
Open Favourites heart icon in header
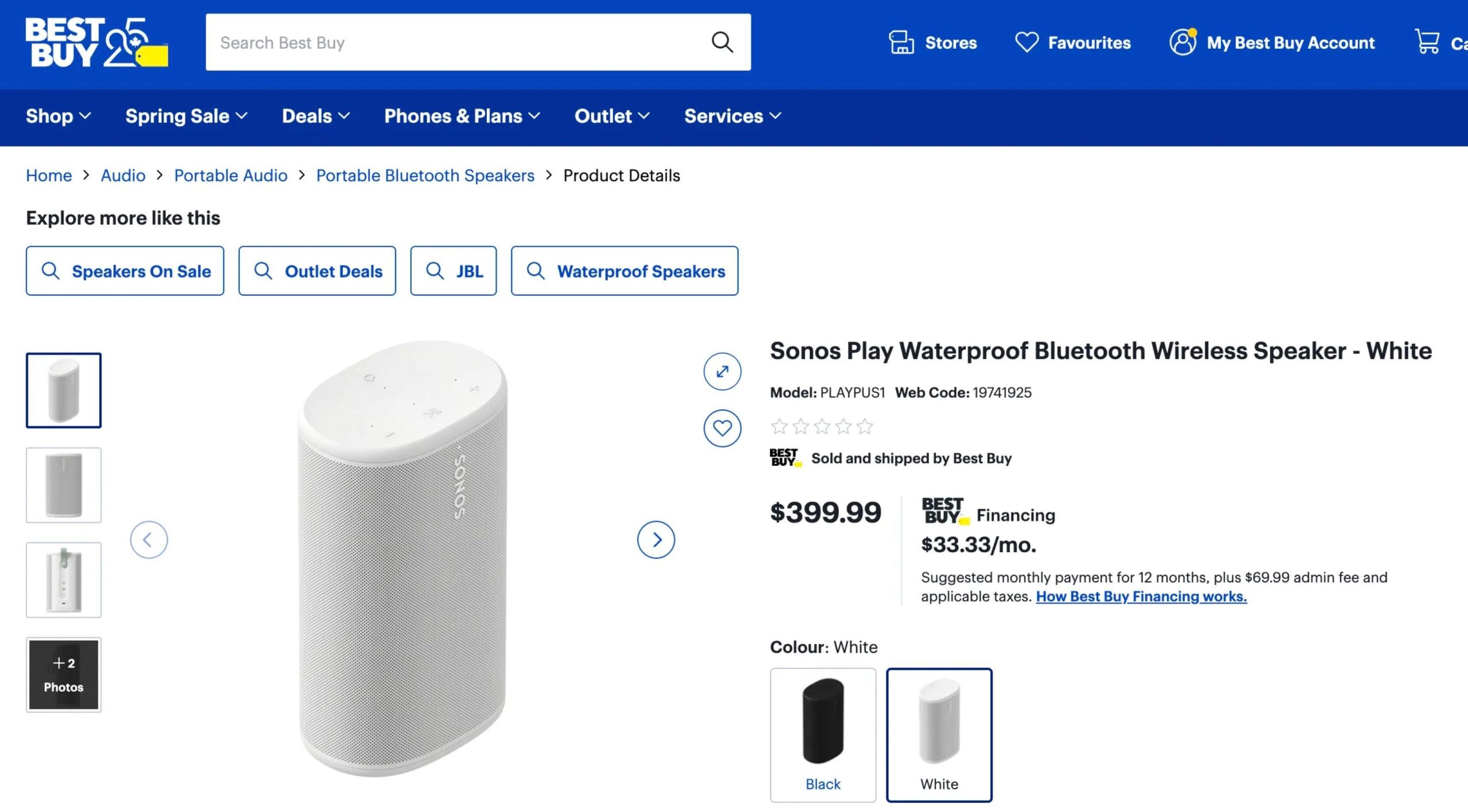click(x=1028, y=42)
